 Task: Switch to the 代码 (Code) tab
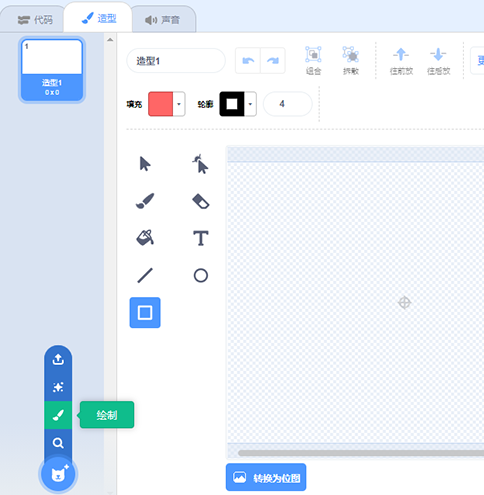coord(35,20)
